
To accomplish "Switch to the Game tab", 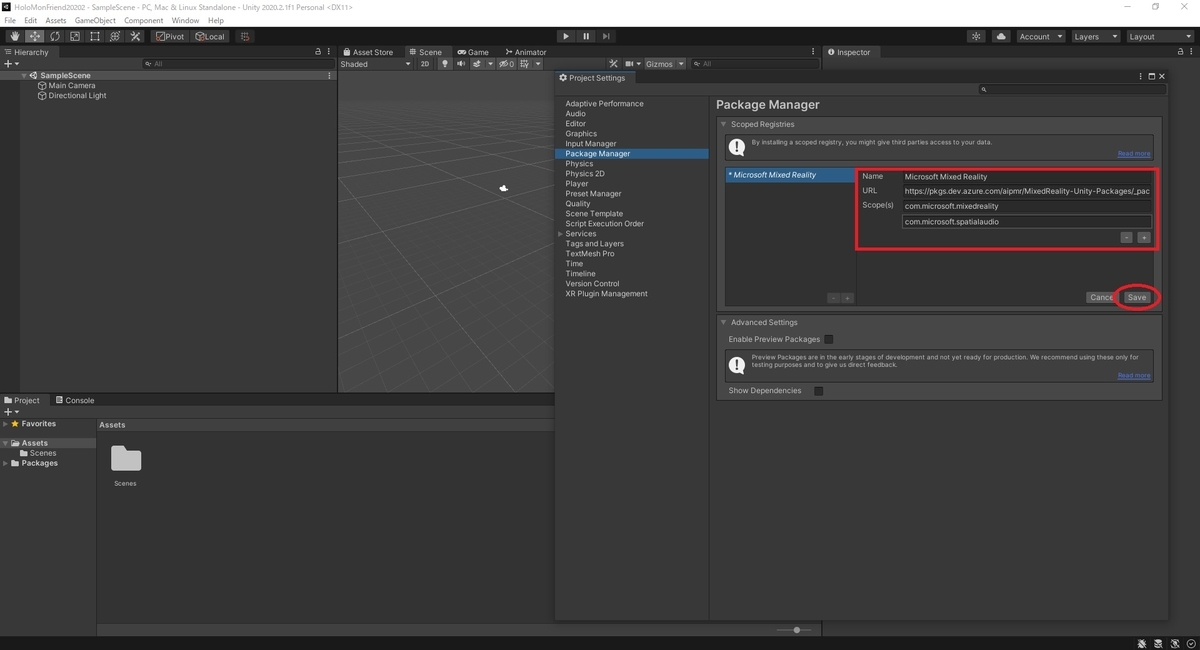I will coord(474,52).
